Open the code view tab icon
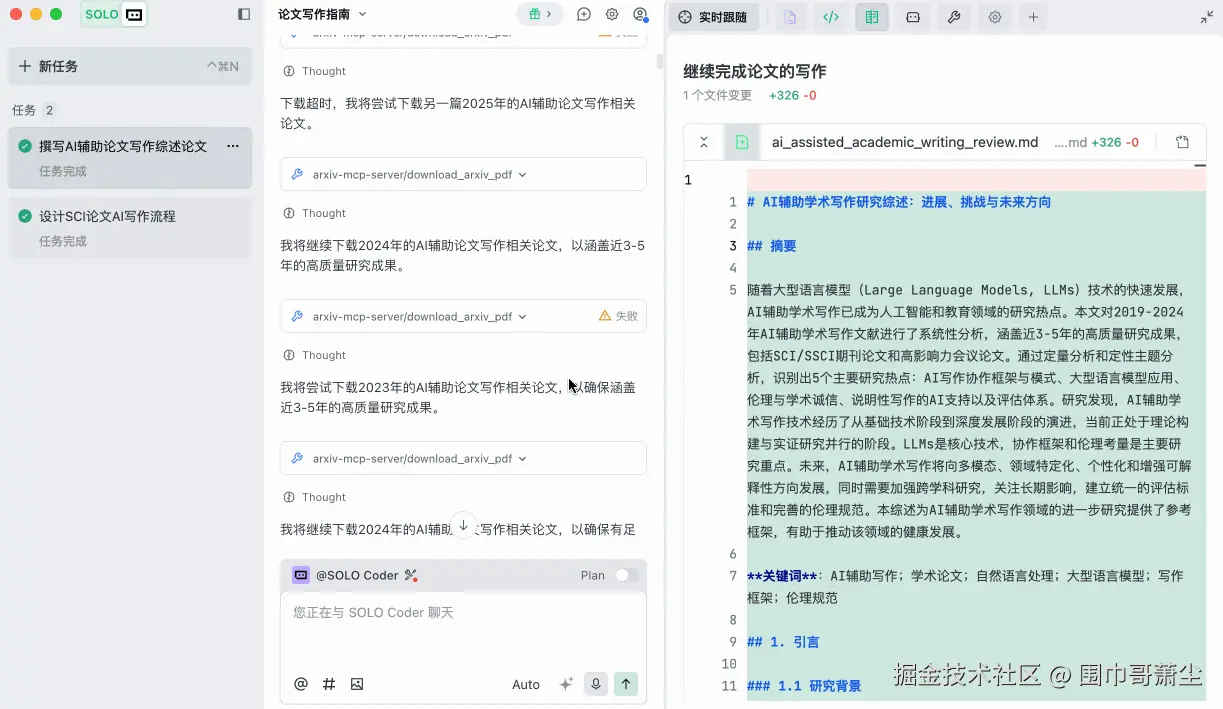Image resolution: width=1223 pixels, height=709 pixels. 831,17
